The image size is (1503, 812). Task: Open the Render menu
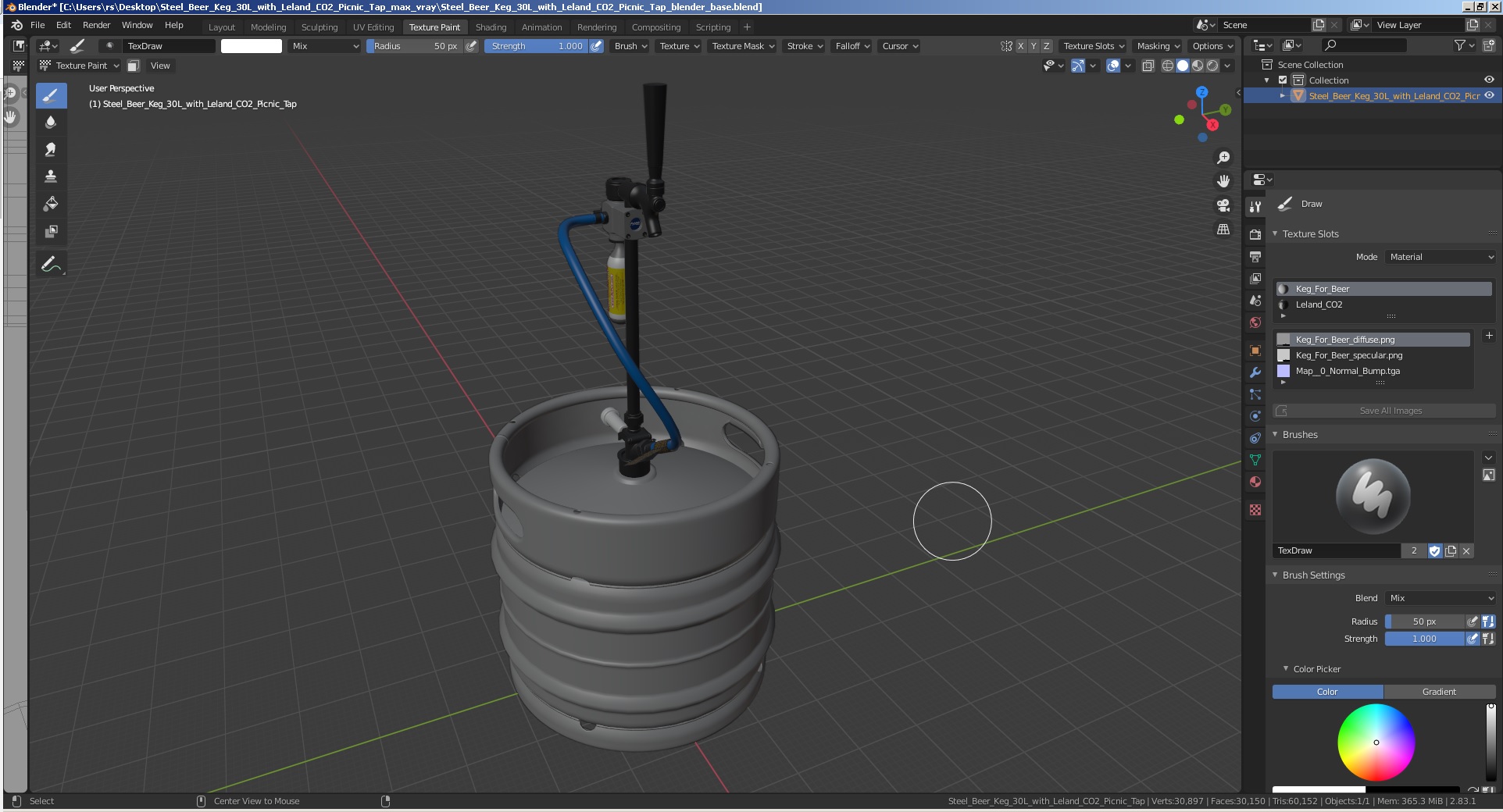(96, 25)
